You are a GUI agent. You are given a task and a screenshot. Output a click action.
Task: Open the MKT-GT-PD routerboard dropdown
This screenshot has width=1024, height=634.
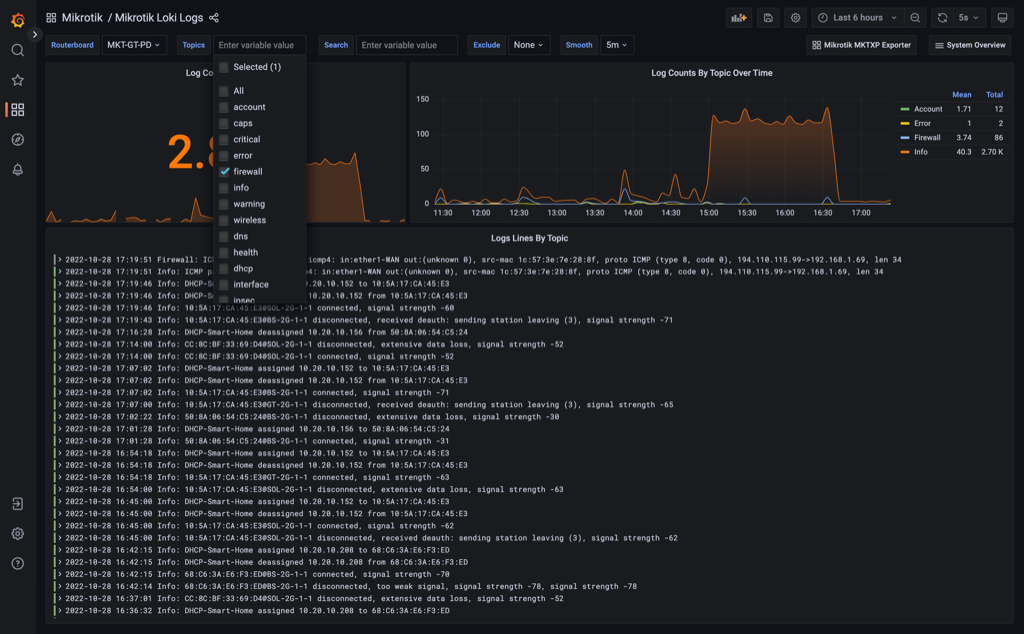(x=133, y=45)
